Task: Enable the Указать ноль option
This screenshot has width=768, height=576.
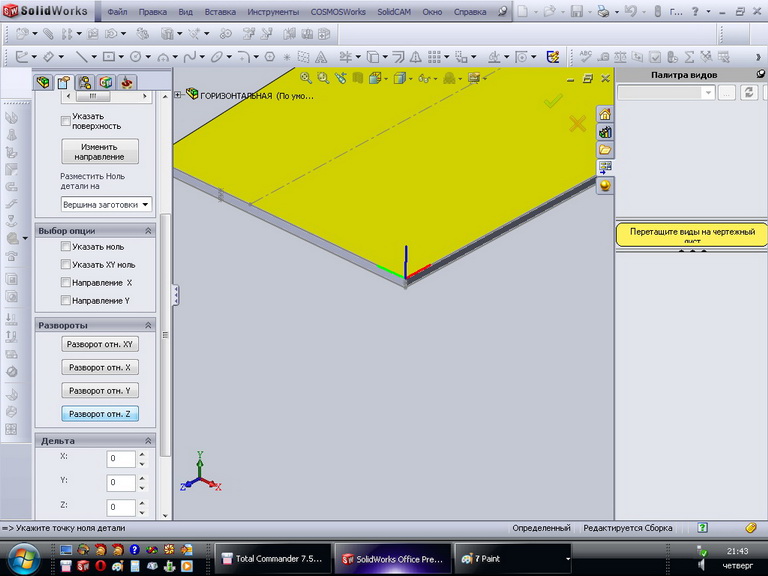Action: tap(66, 246)
